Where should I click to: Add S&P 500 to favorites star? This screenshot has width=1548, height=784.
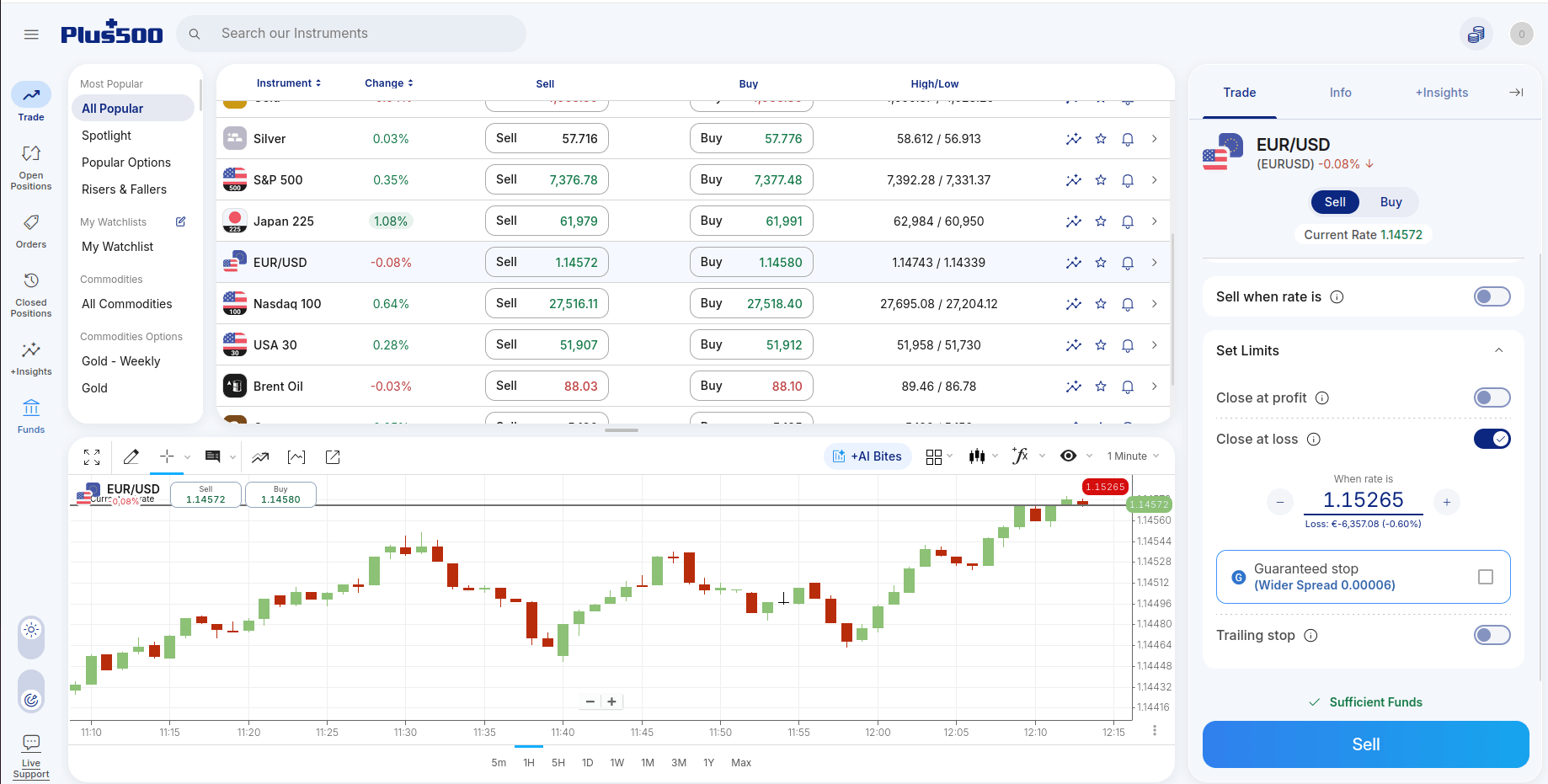(x=1101, y=180)
